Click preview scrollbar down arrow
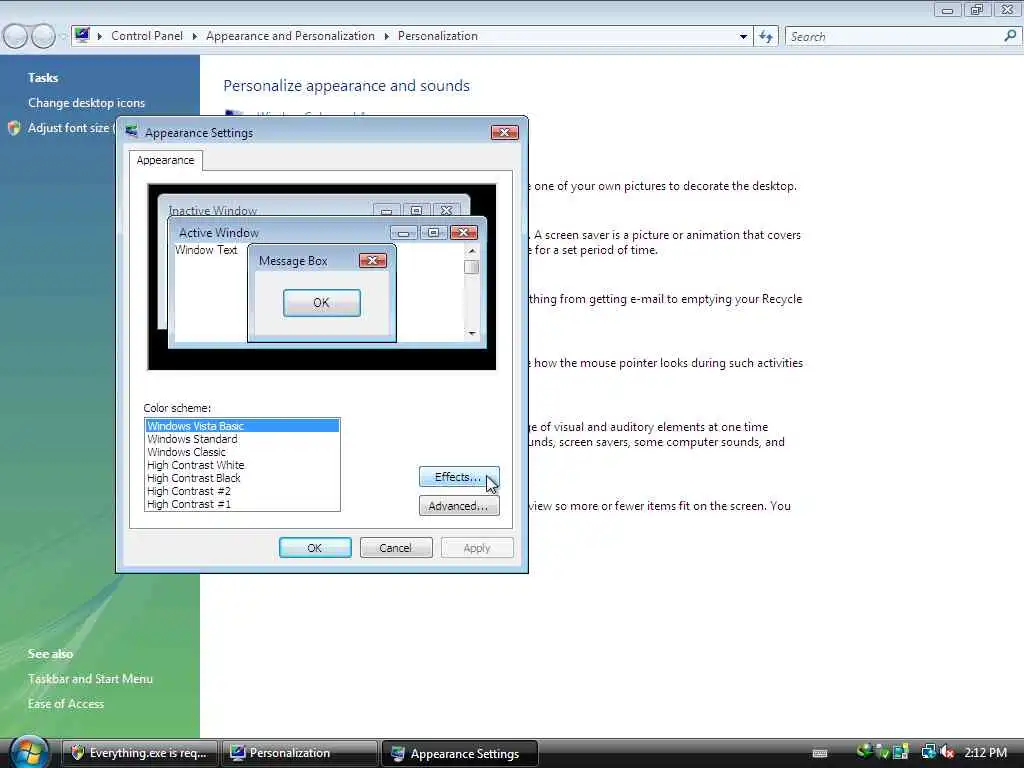Viewport: 1024px width, 768px height. pos(472,333)
